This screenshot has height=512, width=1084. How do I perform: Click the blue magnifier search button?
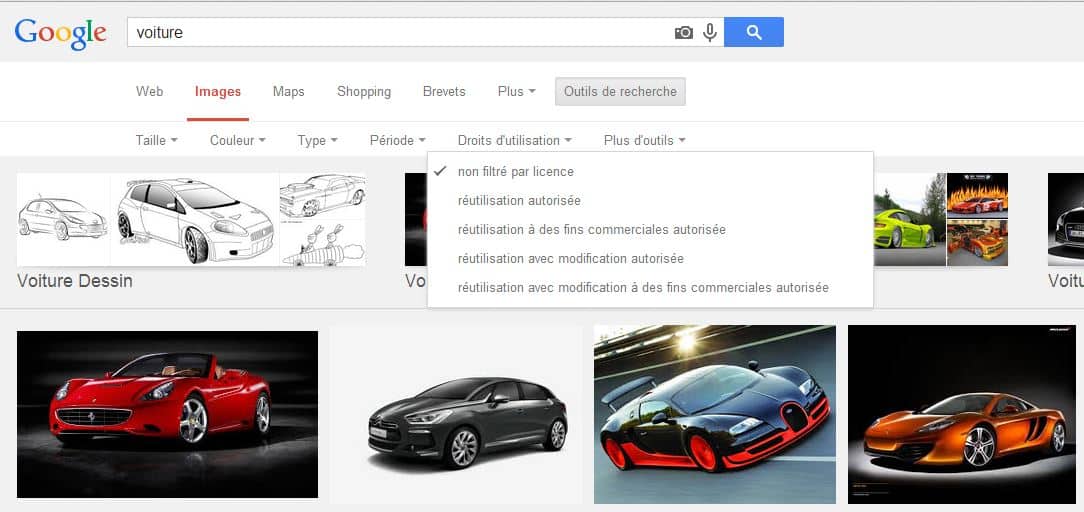[754, 32]
